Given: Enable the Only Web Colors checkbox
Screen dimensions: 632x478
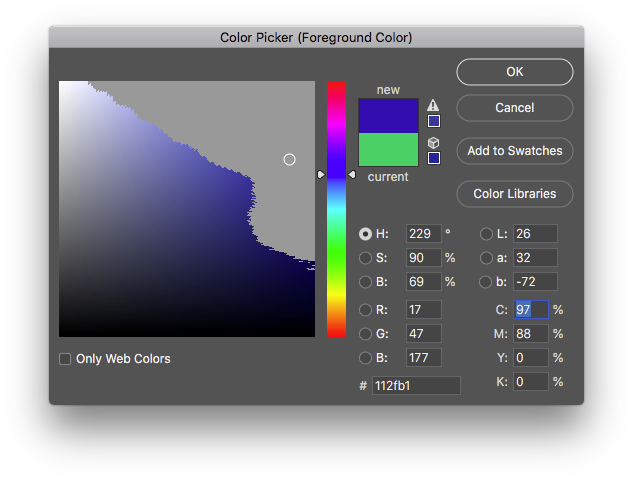Looking at the screenshot, I should click(x=65, y=359).
